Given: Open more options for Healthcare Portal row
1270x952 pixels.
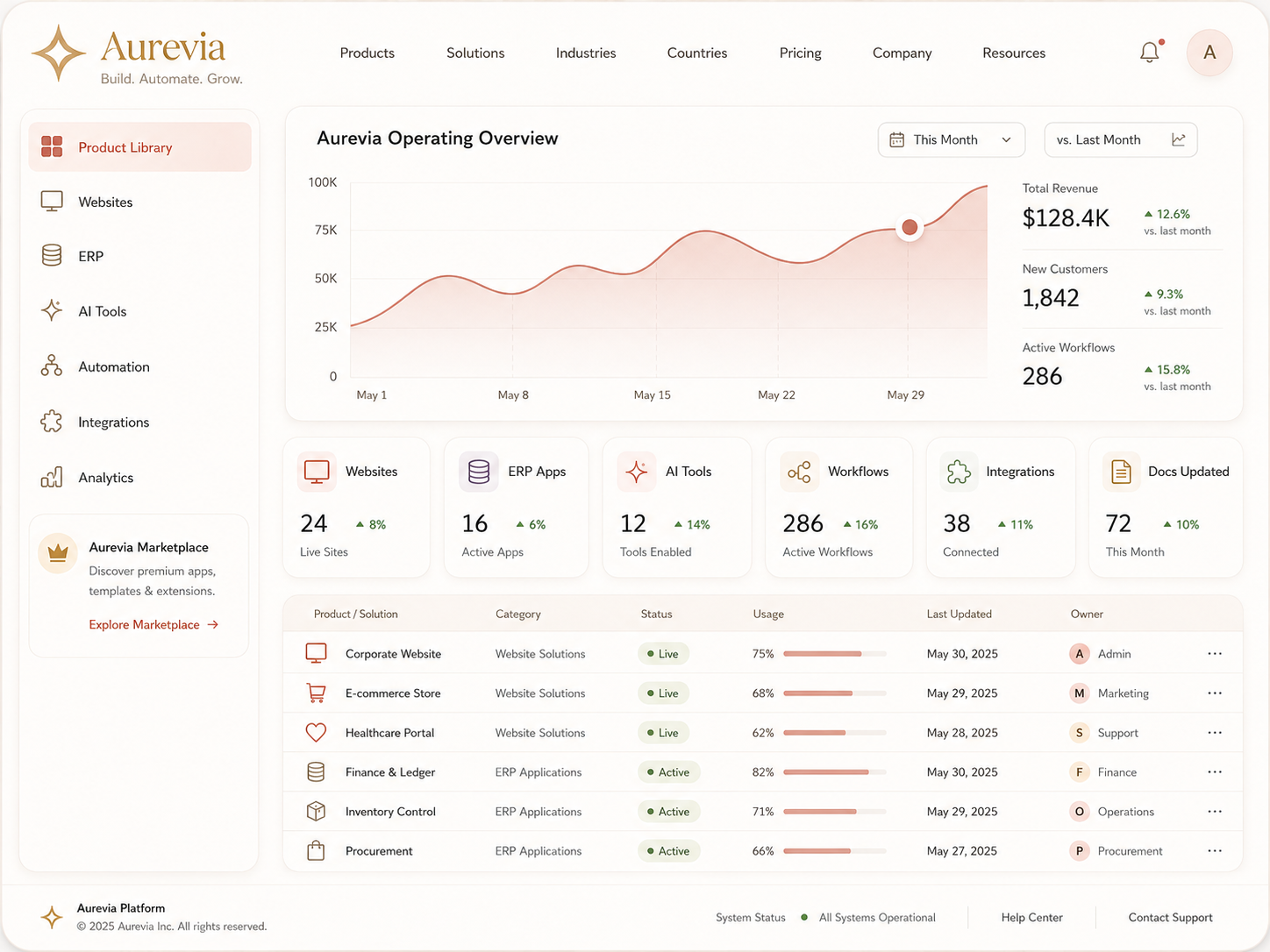Looking at the screenshot, I should click(1215, 732).
